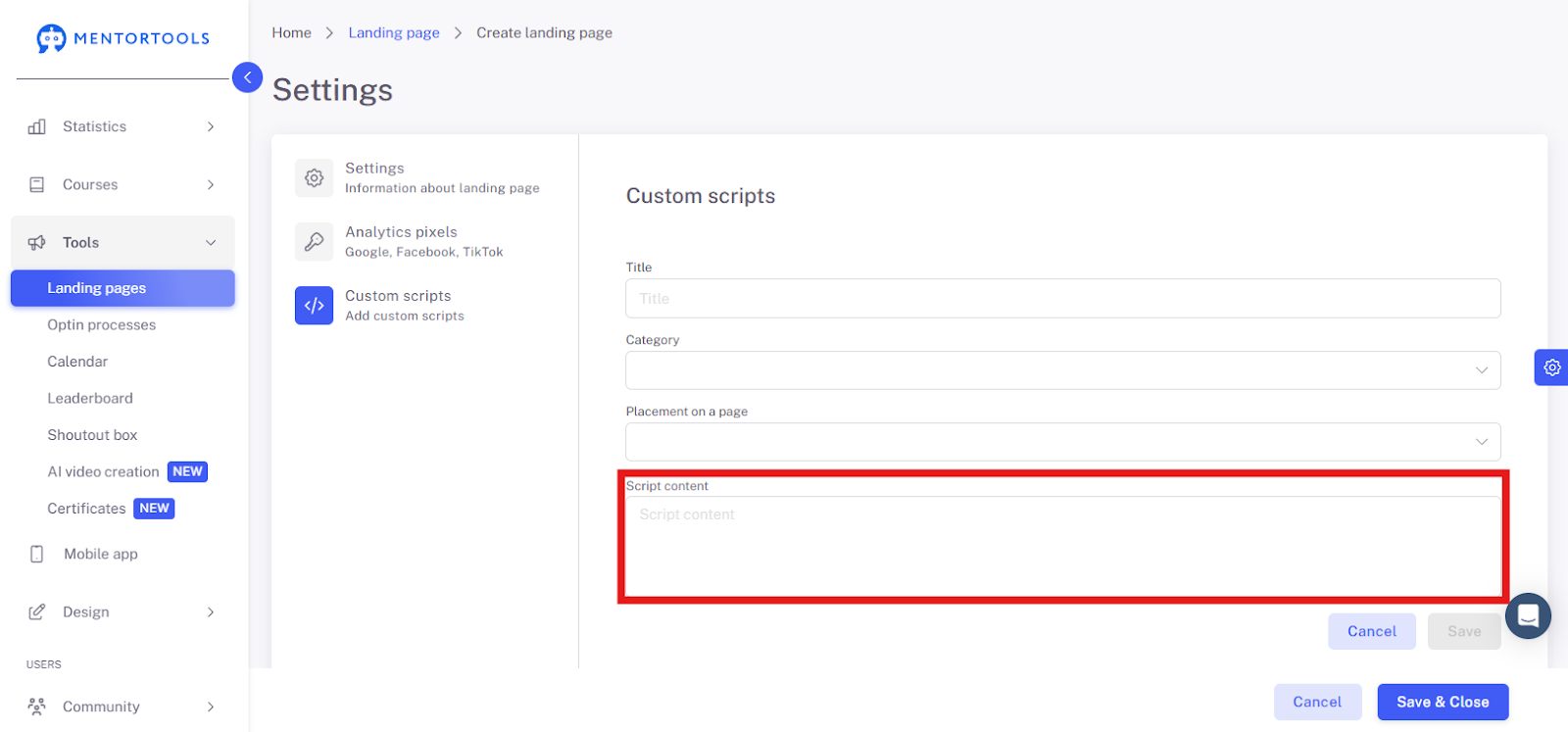Expand the Design menu chevron
Image resolution: width=1568 pixels, height=732 pixels.
pos(211,611)
